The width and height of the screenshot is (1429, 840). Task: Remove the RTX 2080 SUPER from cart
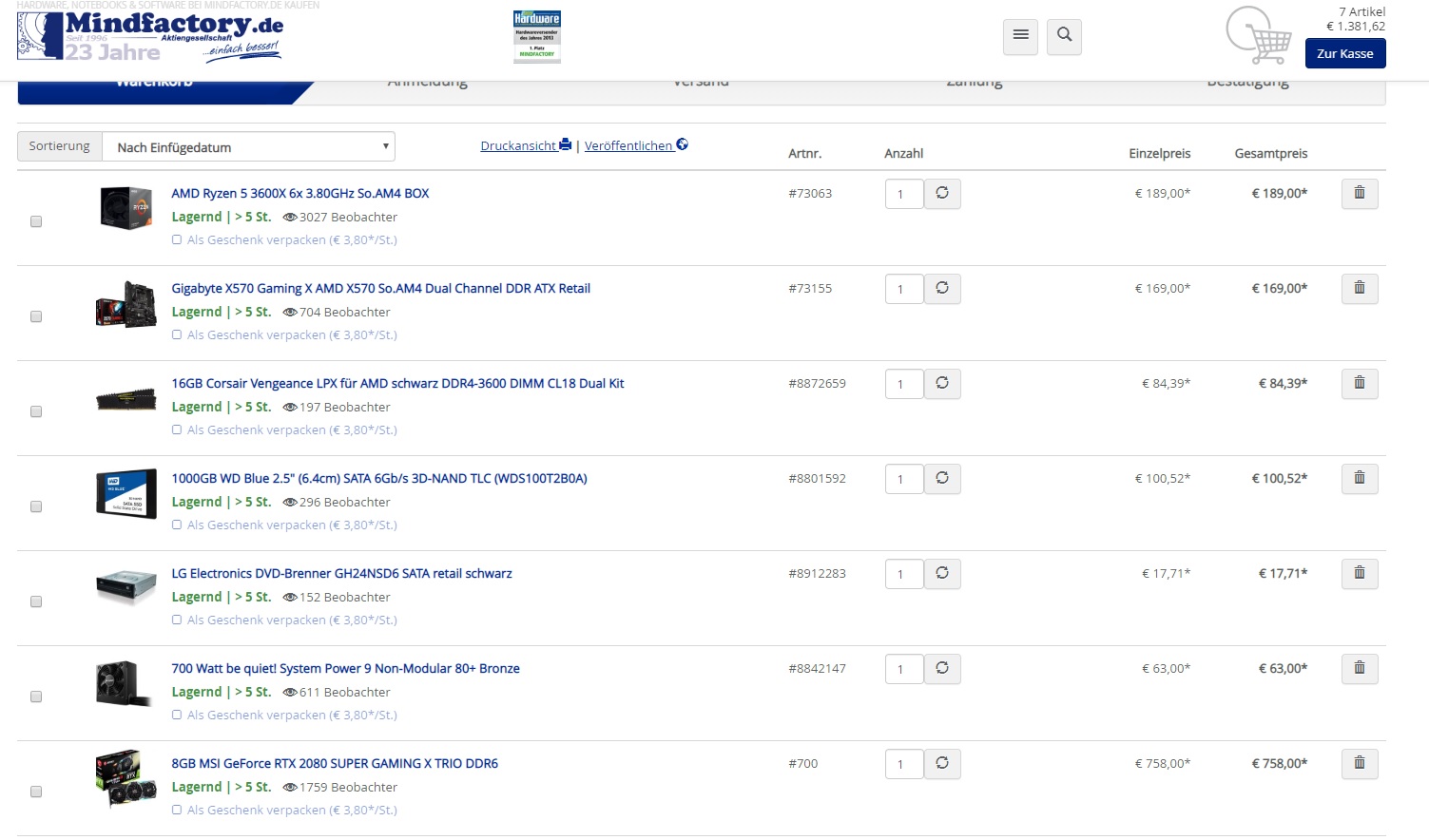1360,764
